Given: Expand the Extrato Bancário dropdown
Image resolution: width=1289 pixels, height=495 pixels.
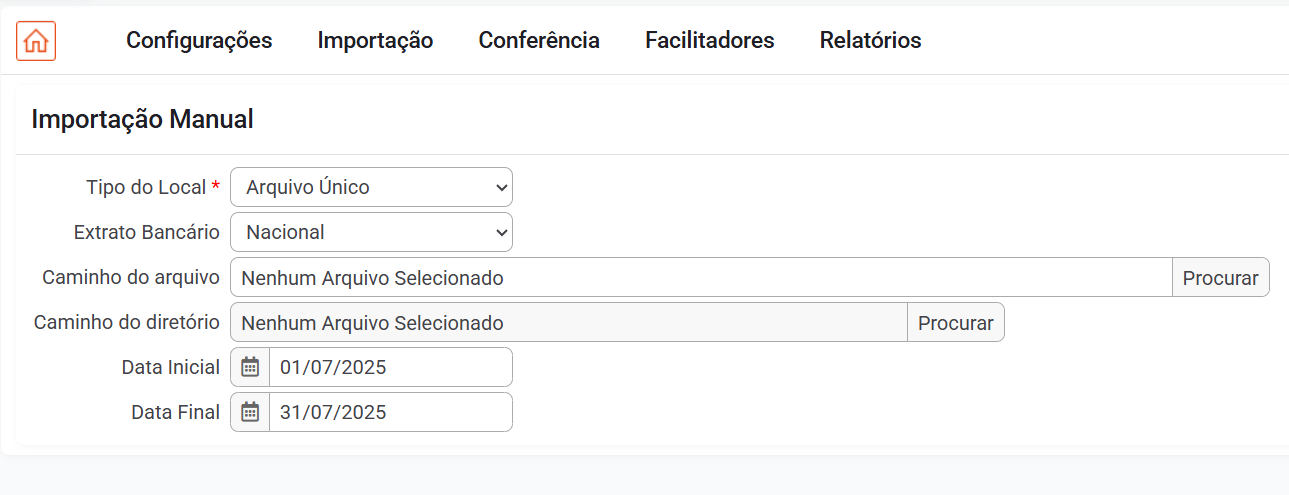Looking at the screenshot, I should click(x=371, y=232).
